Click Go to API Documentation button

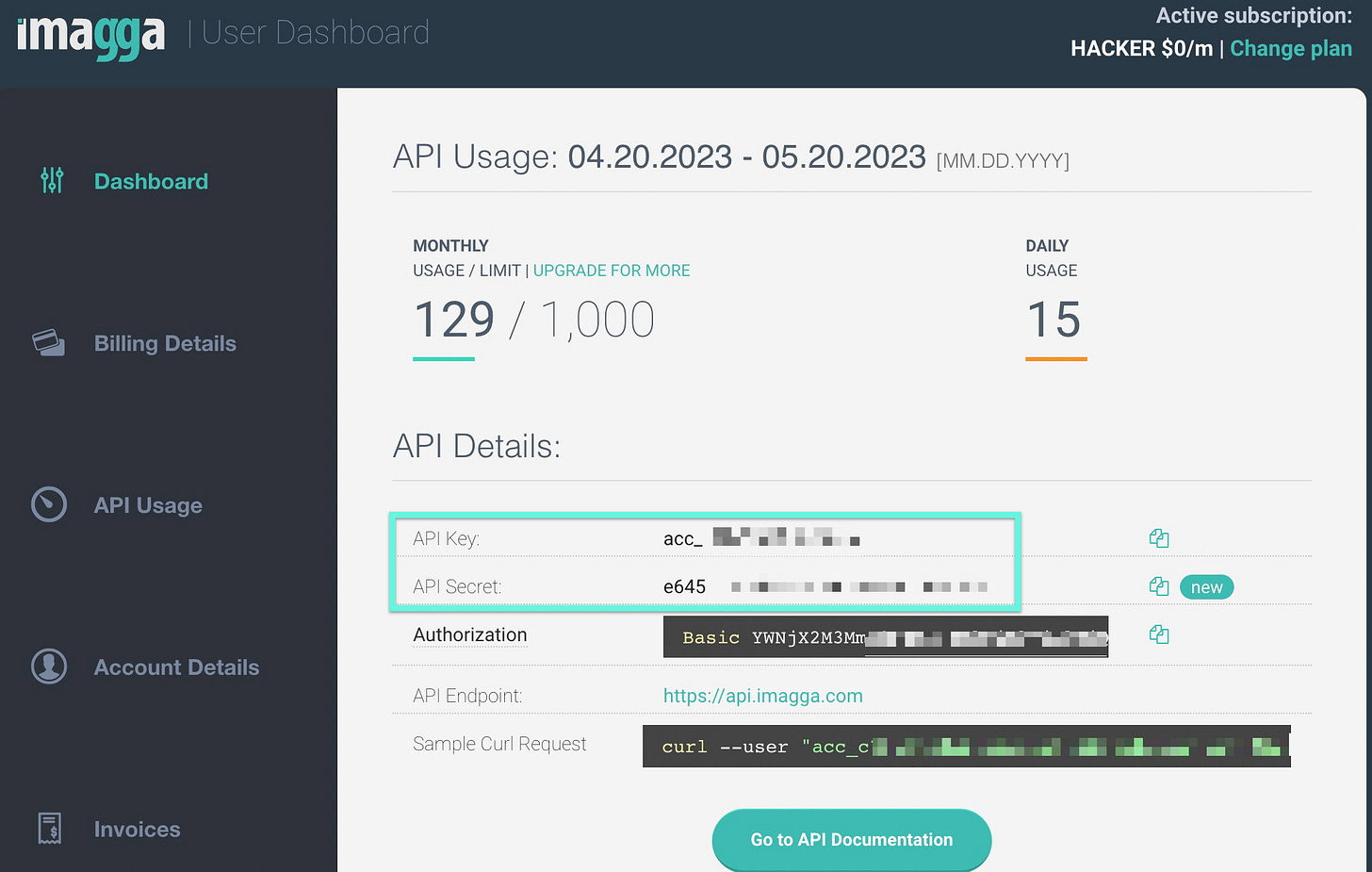(852, 839)
